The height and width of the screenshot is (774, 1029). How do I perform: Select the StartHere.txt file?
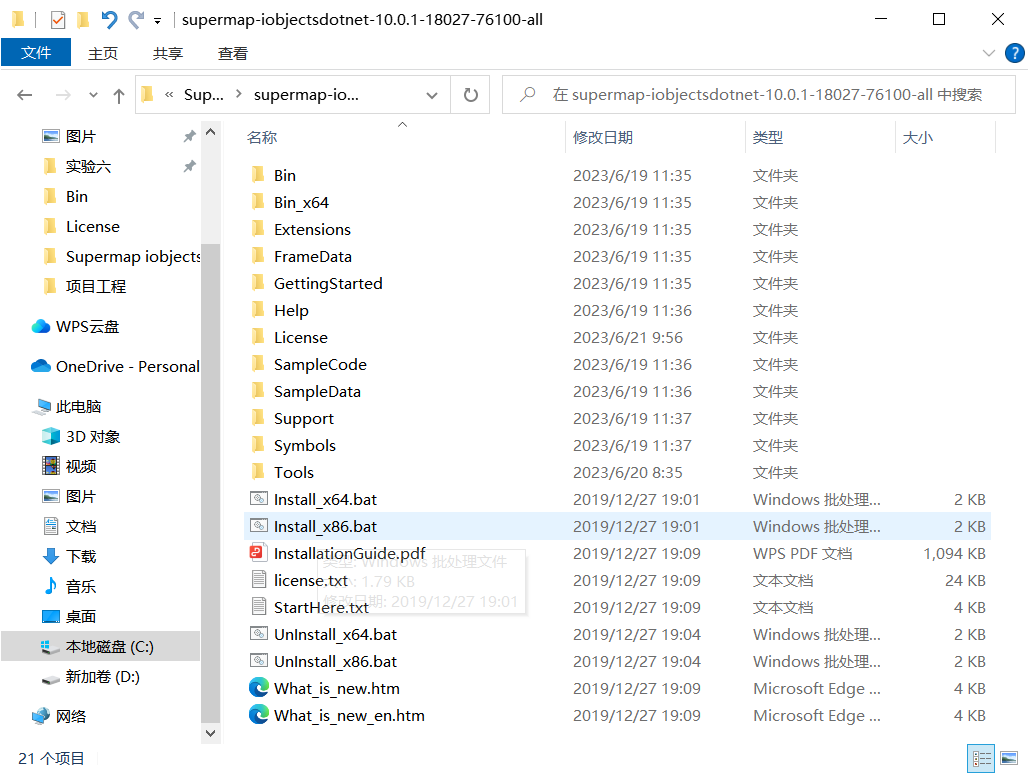[x=321, y=607]
